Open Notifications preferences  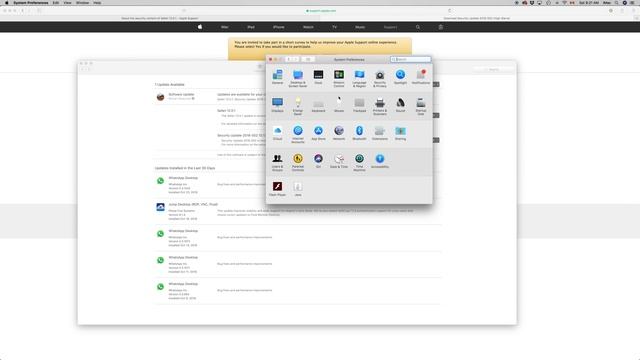[x=420, y=77]
